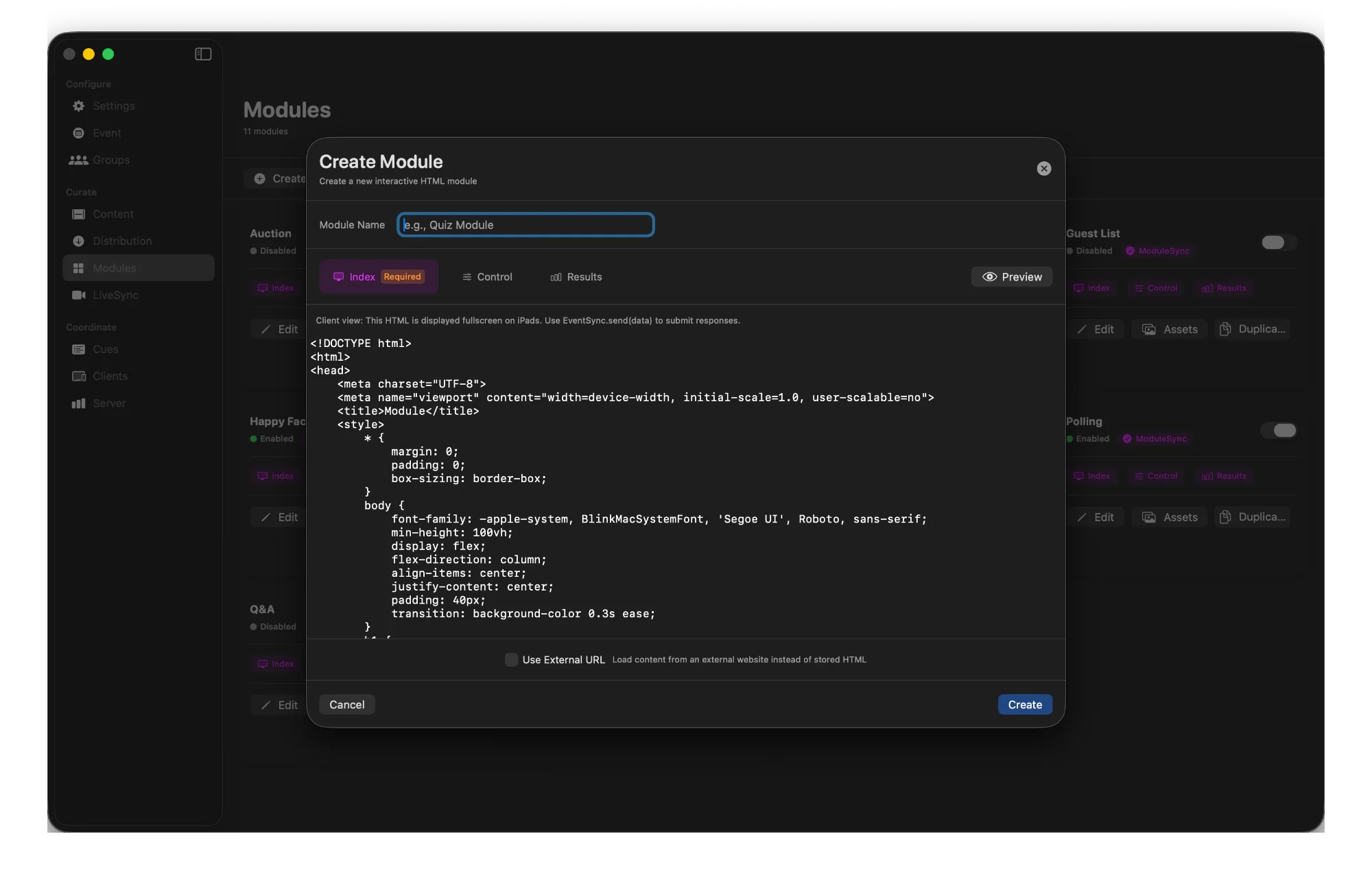Click the Create button to save module
This screenshot has width=1372, height=895.
coord(1024,704)
